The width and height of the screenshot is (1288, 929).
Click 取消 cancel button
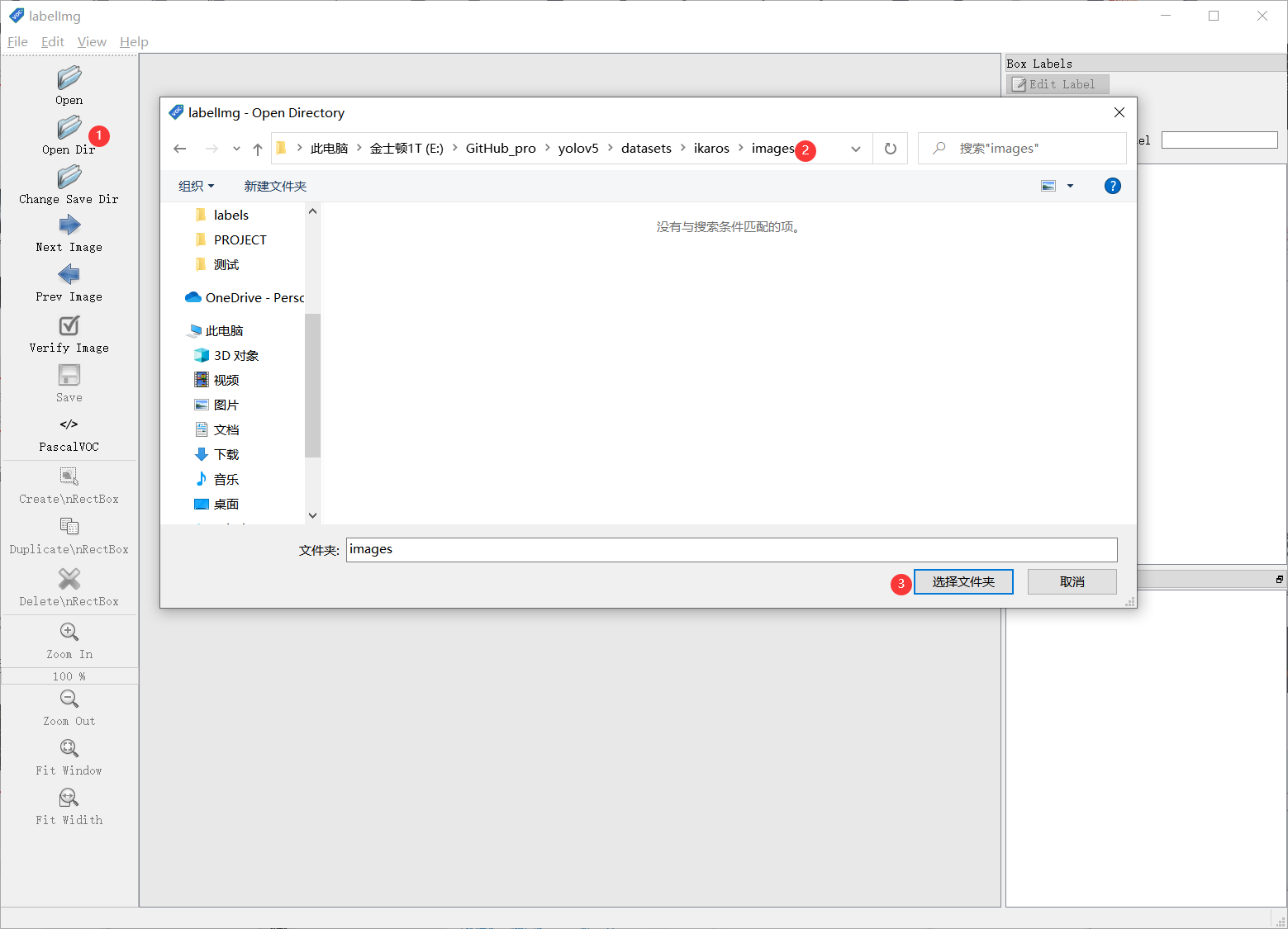[1072, 581]
